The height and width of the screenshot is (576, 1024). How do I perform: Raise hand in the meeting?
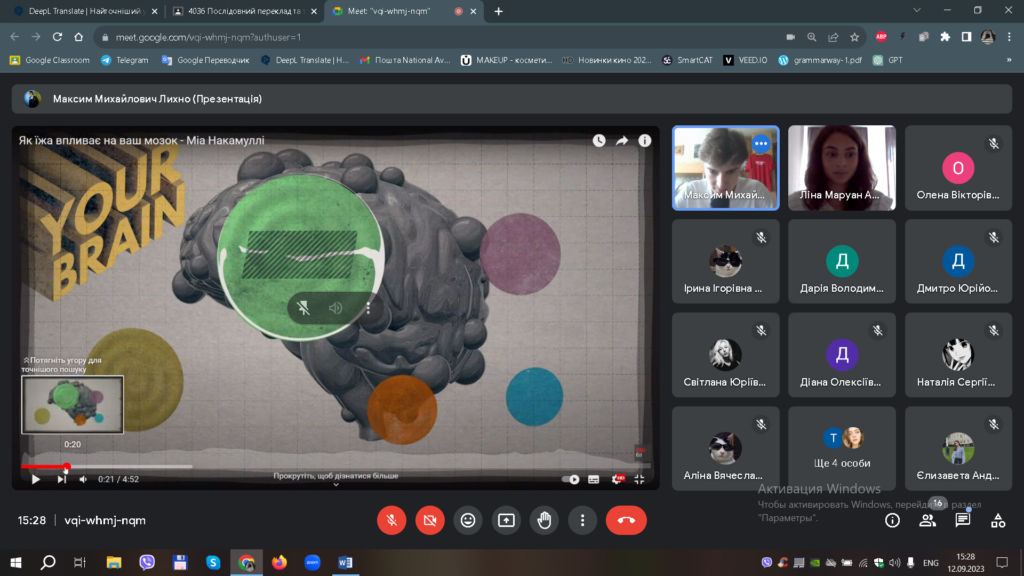(x=544, y=520)
